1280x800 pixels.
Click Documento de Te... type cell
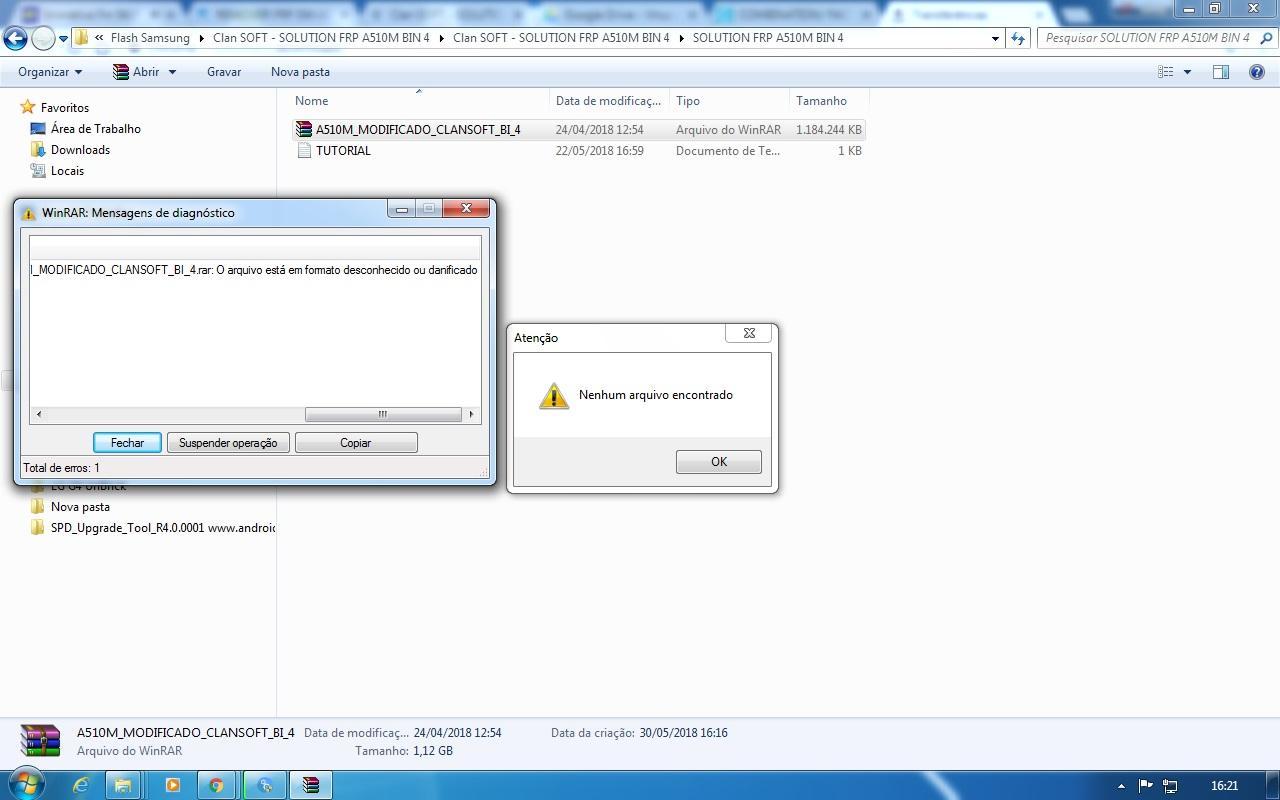point(727,151)
